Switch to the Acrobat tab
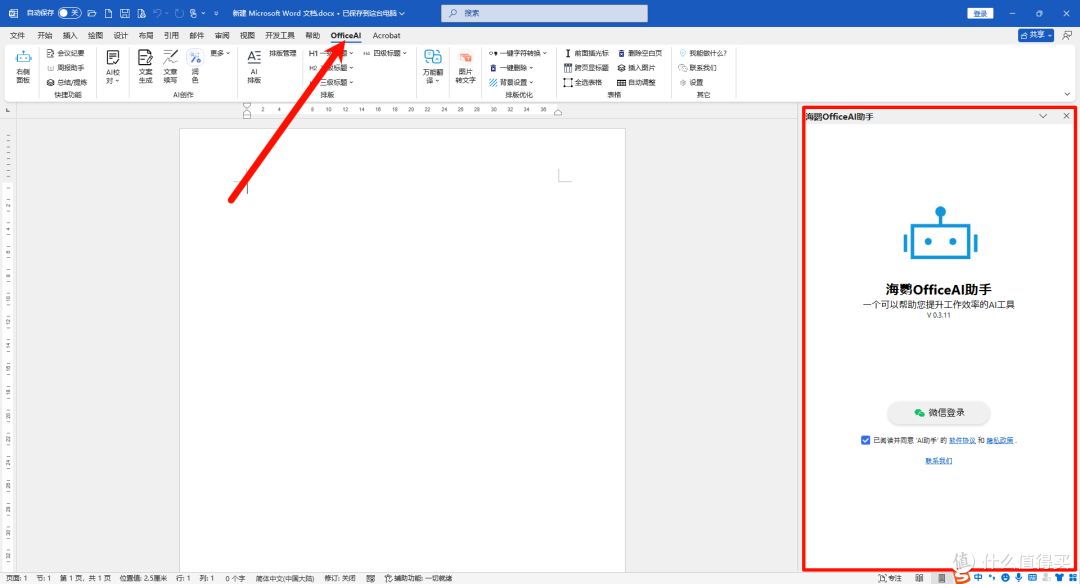The image size is (1080, 584). coord(386,35)
